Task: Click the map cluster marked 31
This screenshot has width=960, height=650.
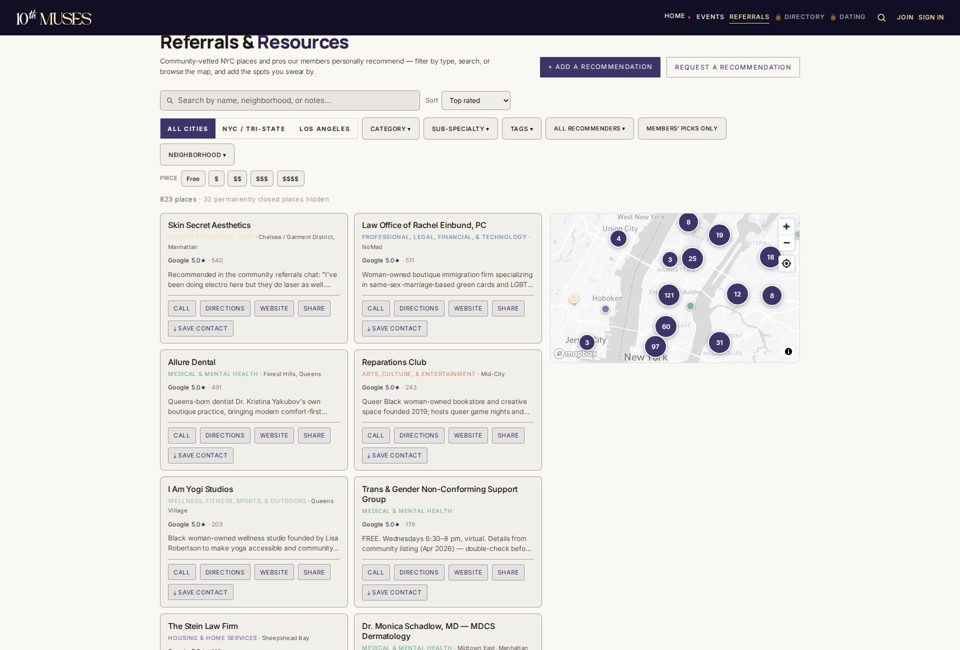Action: [x=719, y=343]
